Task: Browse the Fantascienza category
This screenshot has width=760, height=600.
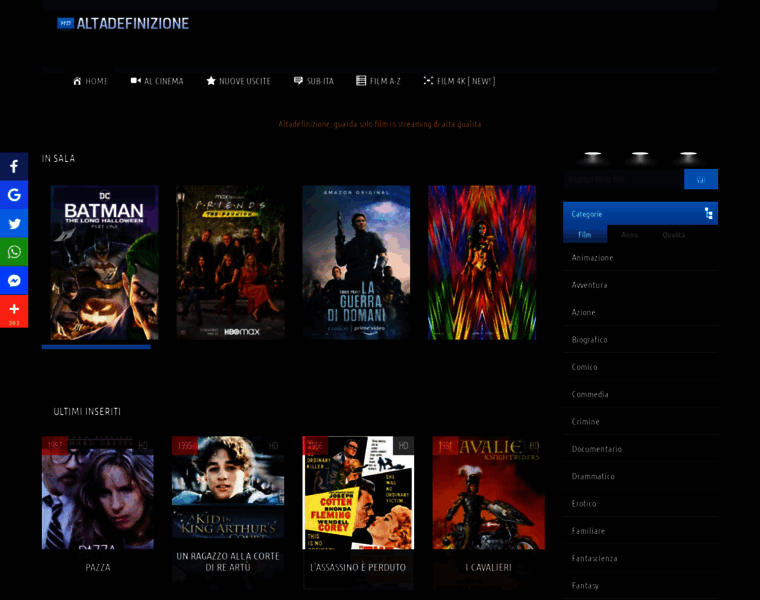Action: coord(594,558)
